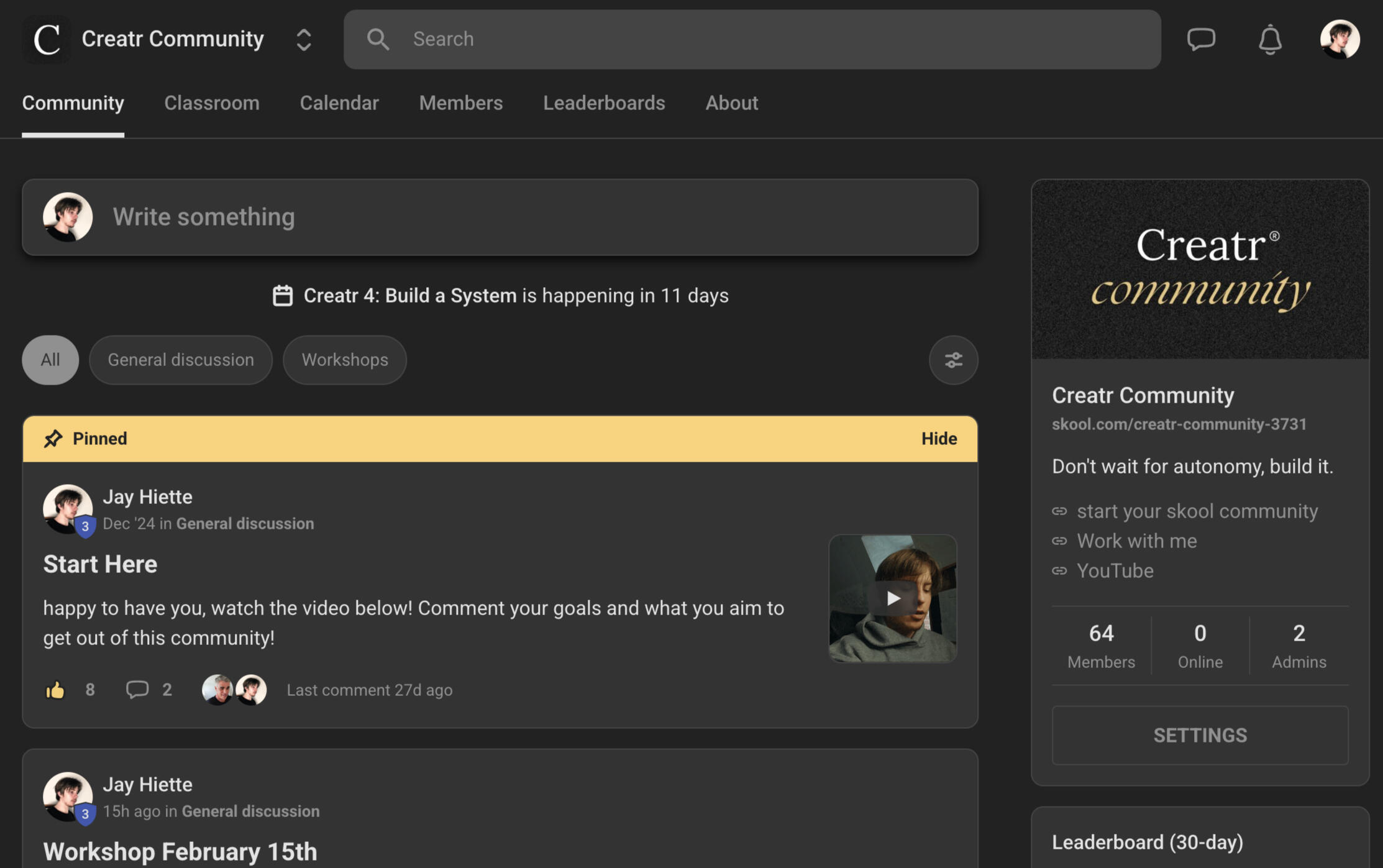Click the Creatr C logo icon

[x=47, y=39]
